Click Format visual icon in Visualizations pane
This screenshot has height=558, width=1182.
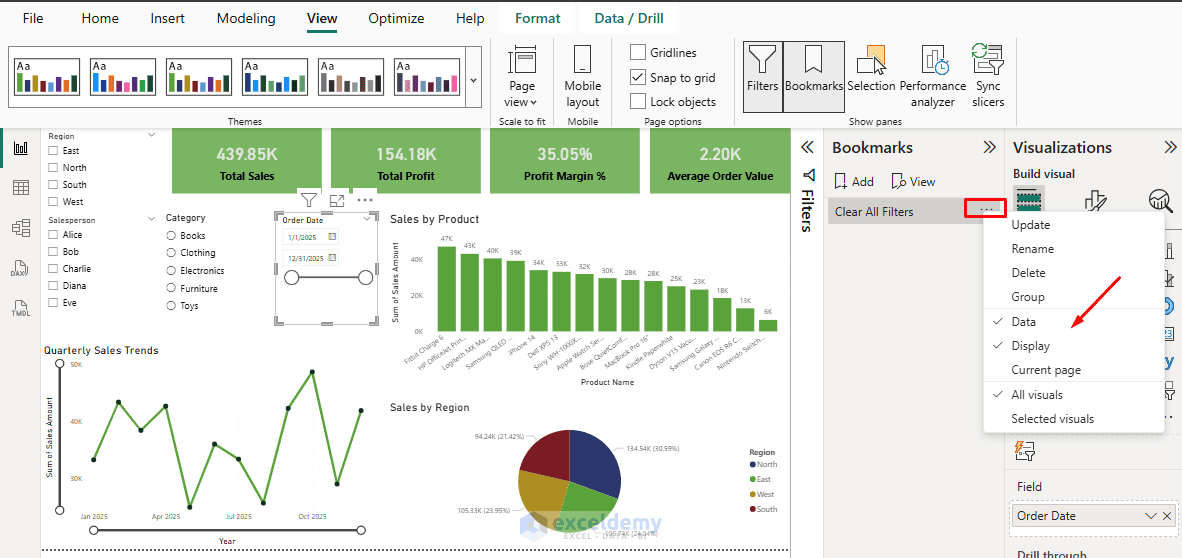click(1095, 200)
